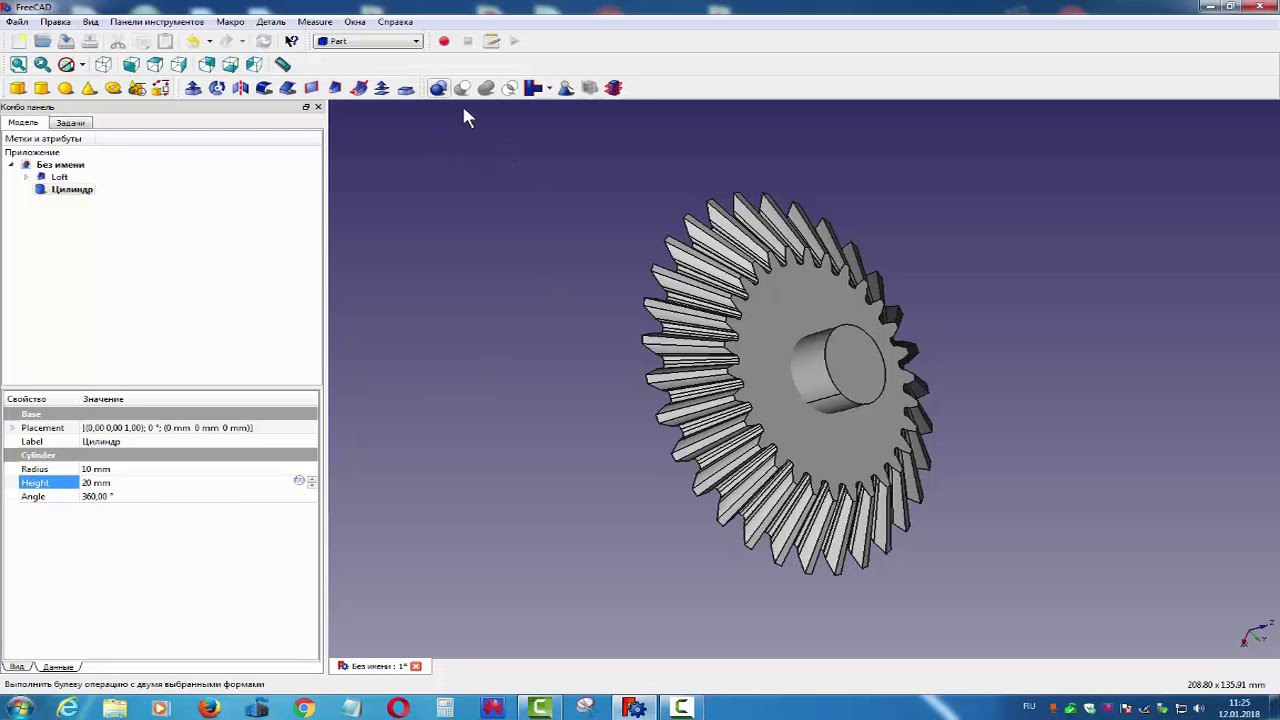Image resolution: width=1280 pixels, height=720 pixels.
Task: Click the Undo arrow icon
Action: coord(193,41)
